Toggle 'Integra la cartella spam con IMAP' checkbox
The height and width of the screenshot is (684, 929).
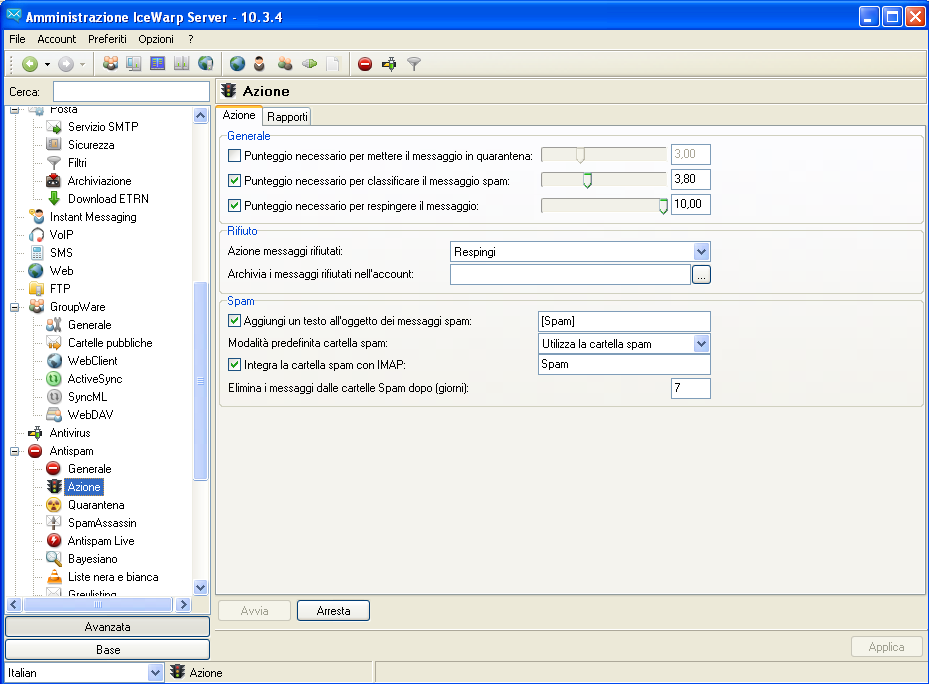pos(235,365)
